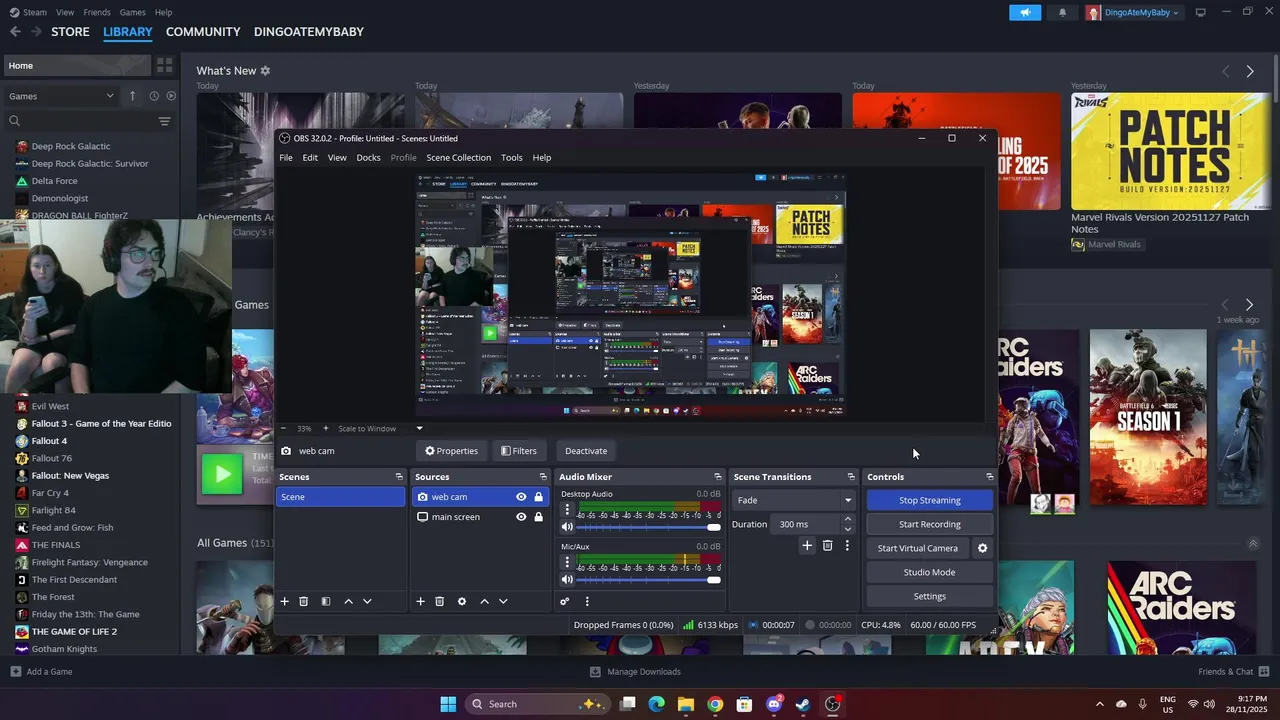Mute Desktop Audio speaker icon
Image resolution: width=1280 pixels, height=720 pixels.
pyautogui.click(x=567, y=527)
